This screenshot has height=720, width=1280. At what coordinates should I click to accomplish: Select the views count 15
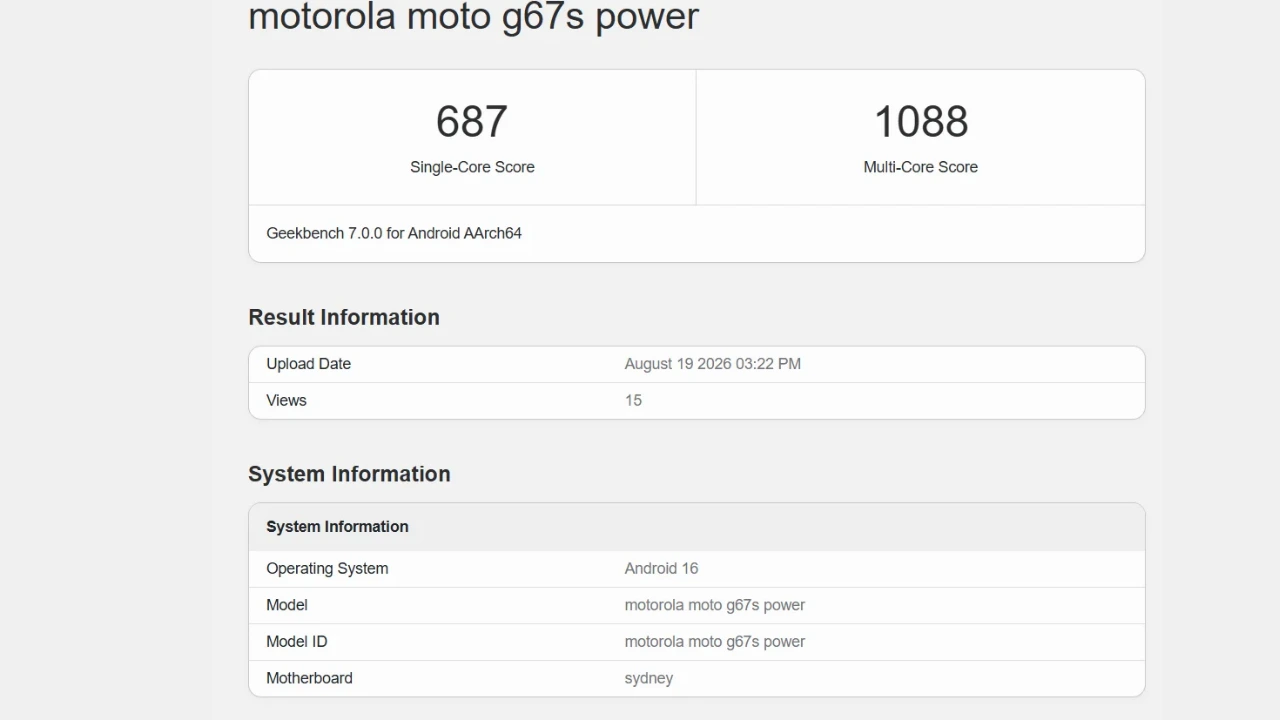[x=633, y=400]
